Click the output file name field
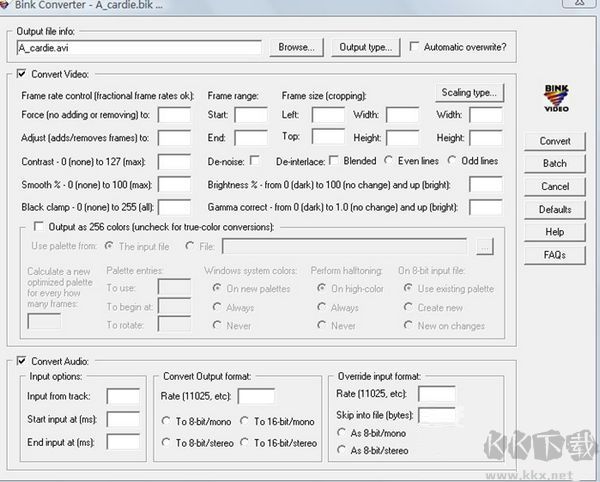The width and height of the screenshot is (600, 482). [x=139, y=47]
